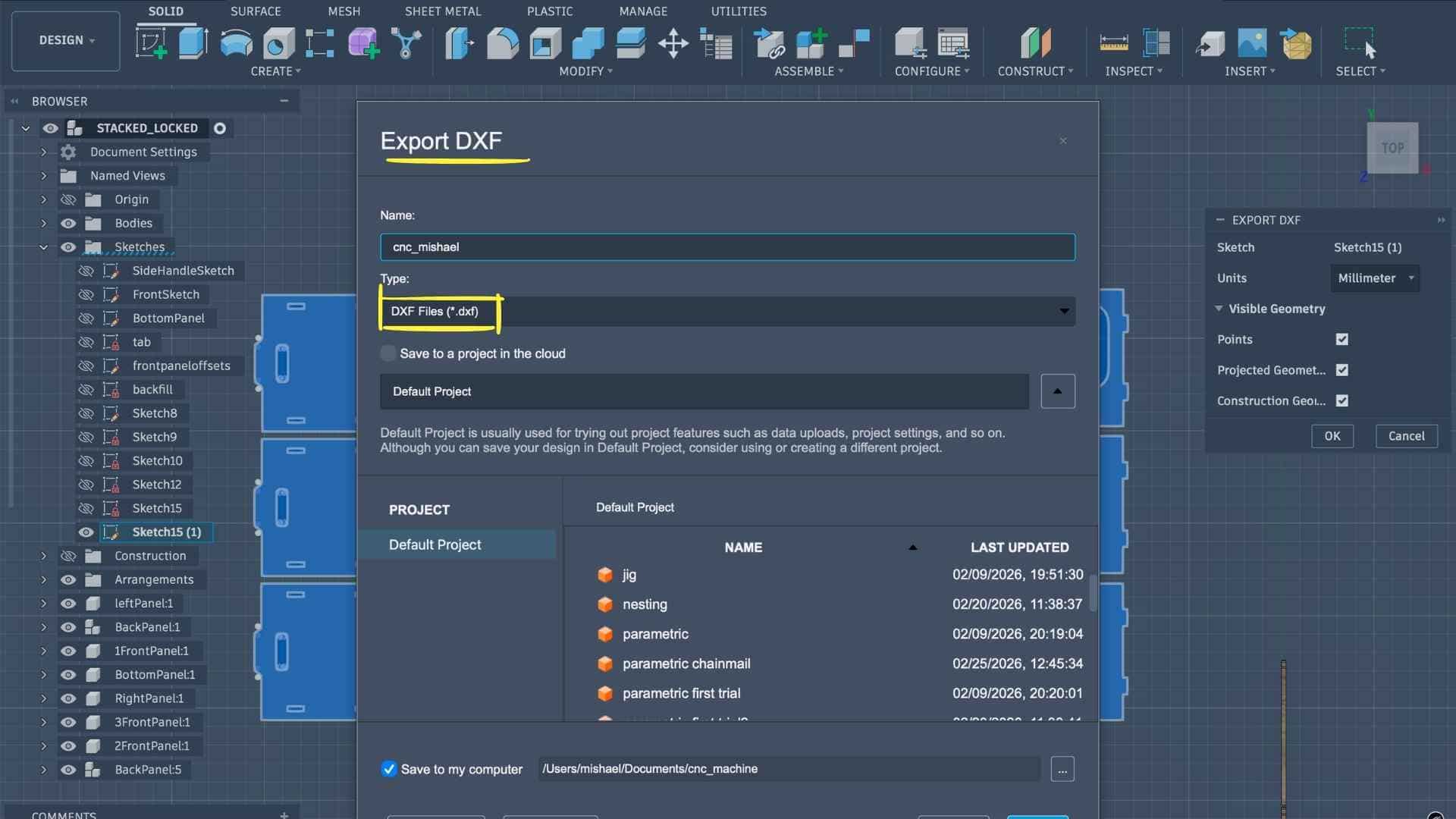Viewport: 1456px width, 819px height.
Task: Click the Fillet tool icon
Action: coord(502,43)
